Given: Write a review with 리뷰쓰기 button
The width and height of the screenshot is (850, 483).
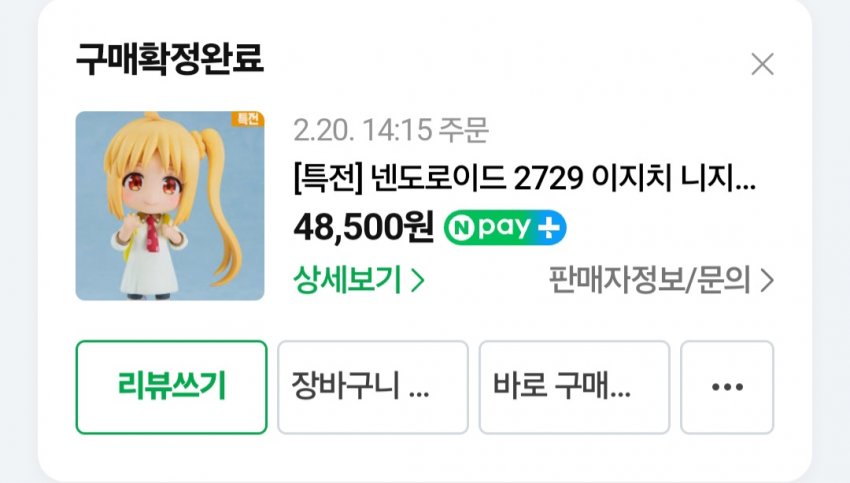Looking at the screenshot, I should 171,387.
